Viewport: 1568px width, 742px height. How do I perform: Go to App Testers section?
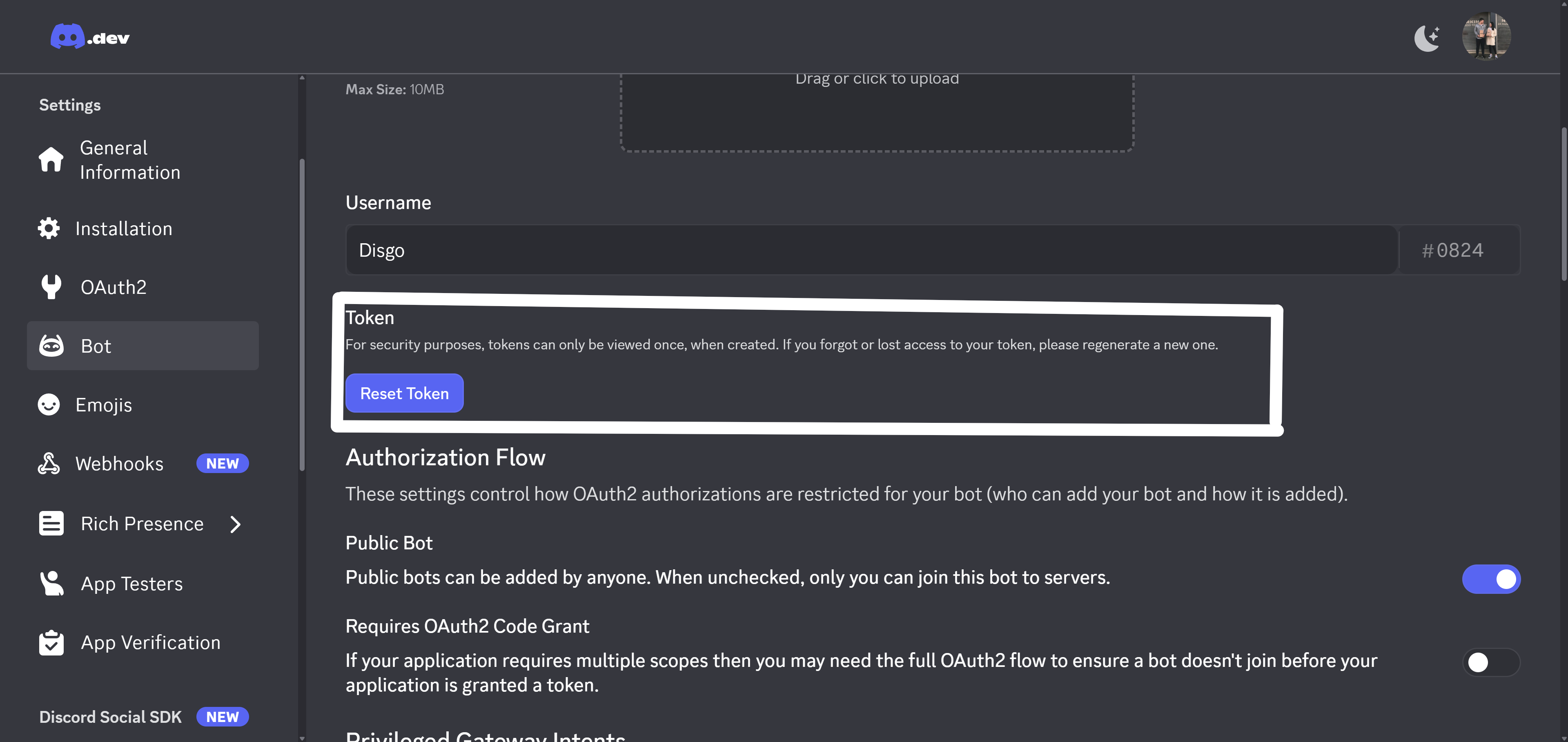[x=131, y=584]
